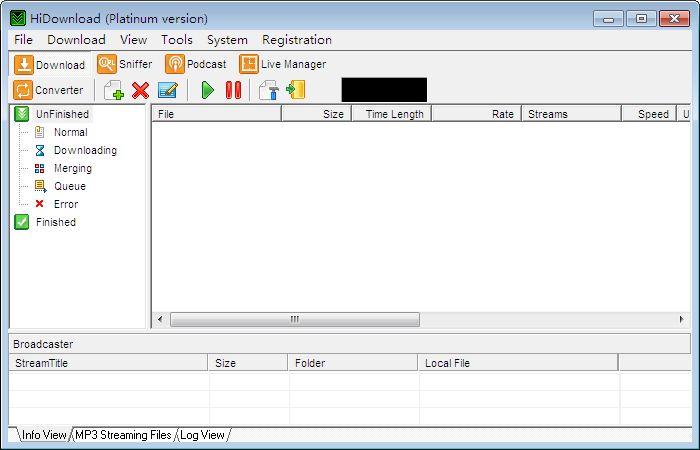Open options with the hammer document icon
The width and height of the screenshot is (700, 450).
point(269,90)
